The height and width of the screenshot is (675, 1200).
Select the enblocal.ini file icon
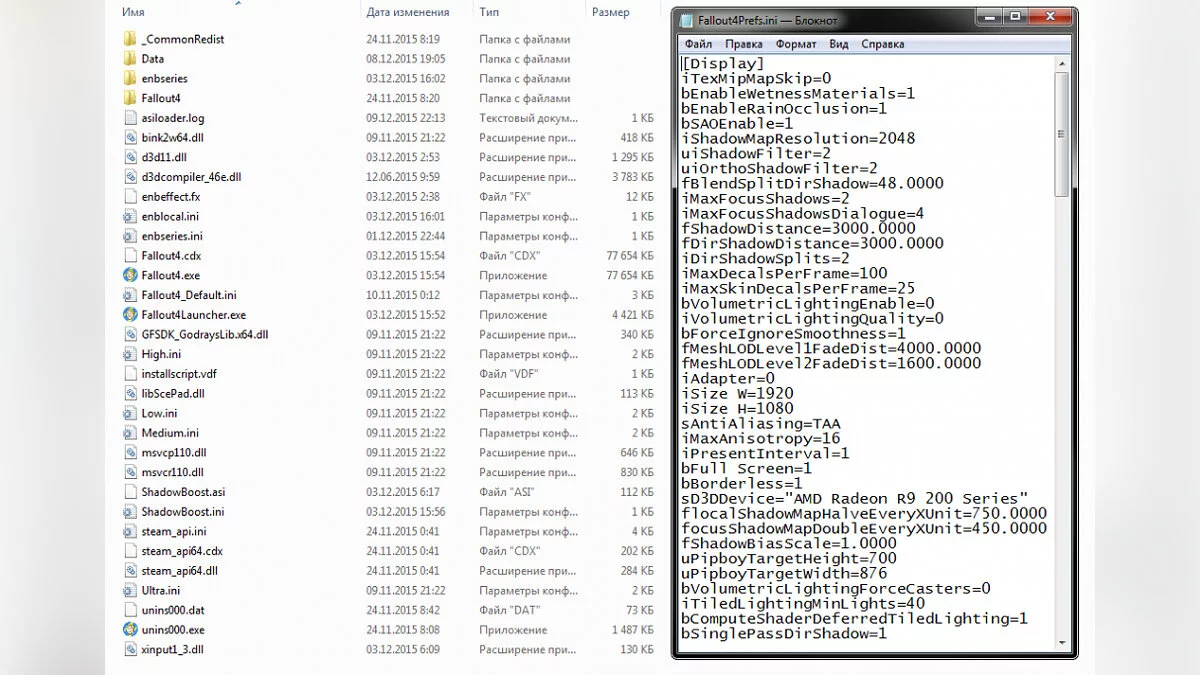point(130,216)
